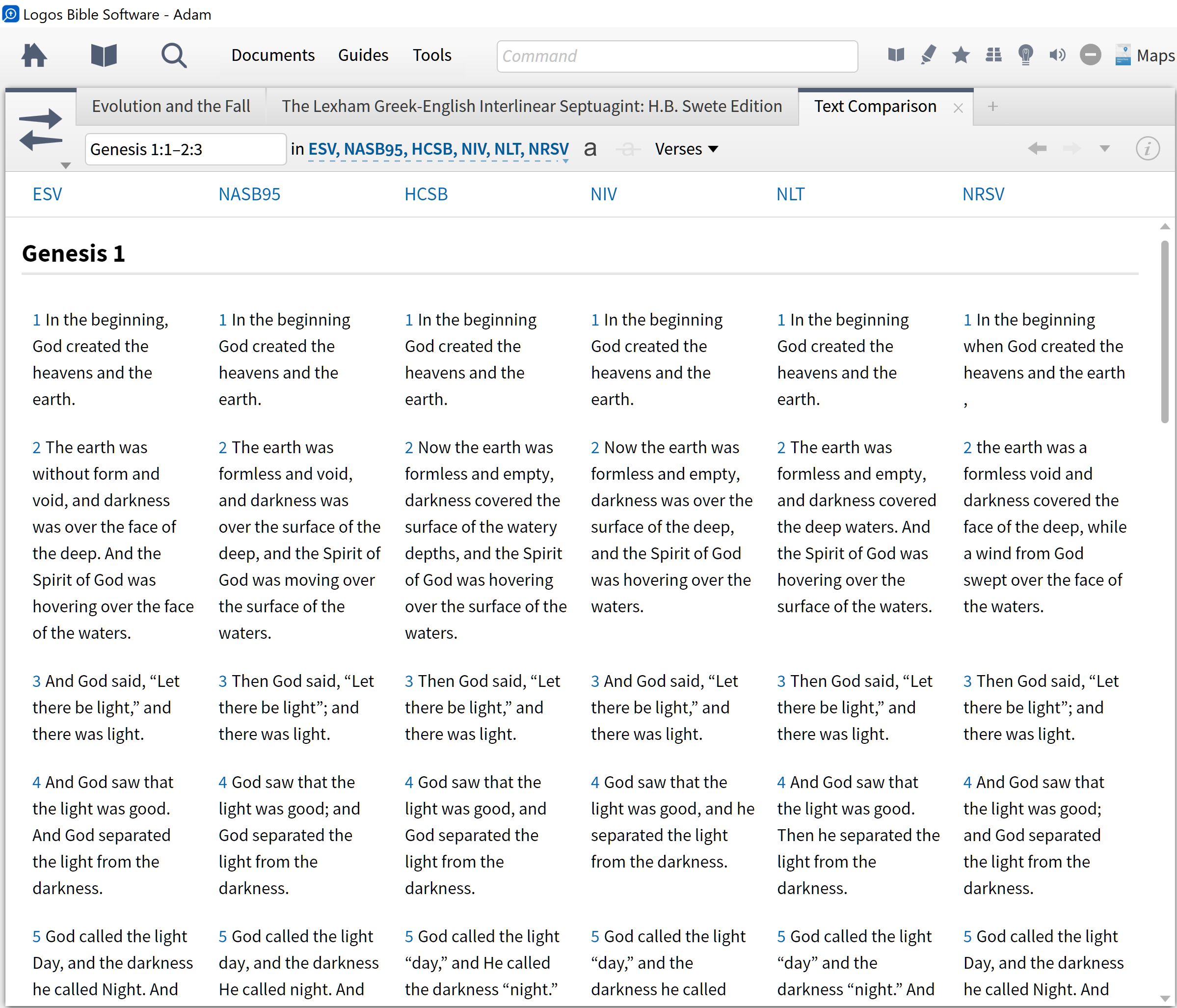Open the Home page icon
Viewport: 1177px width, 1008px height.
pos(34,55)
